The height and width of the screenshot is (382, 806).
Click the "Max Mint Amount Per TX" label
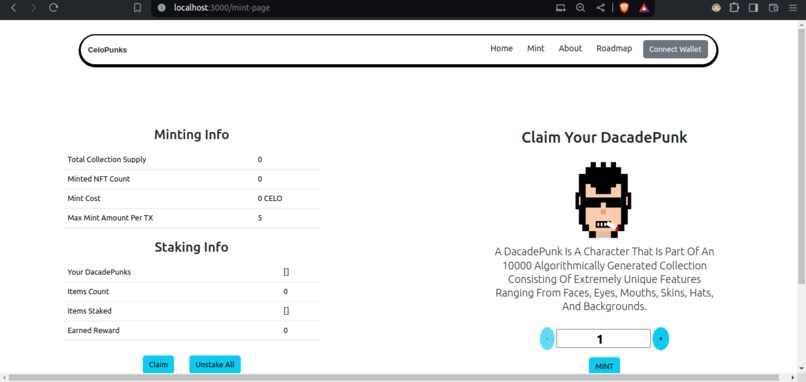(110, 218)
